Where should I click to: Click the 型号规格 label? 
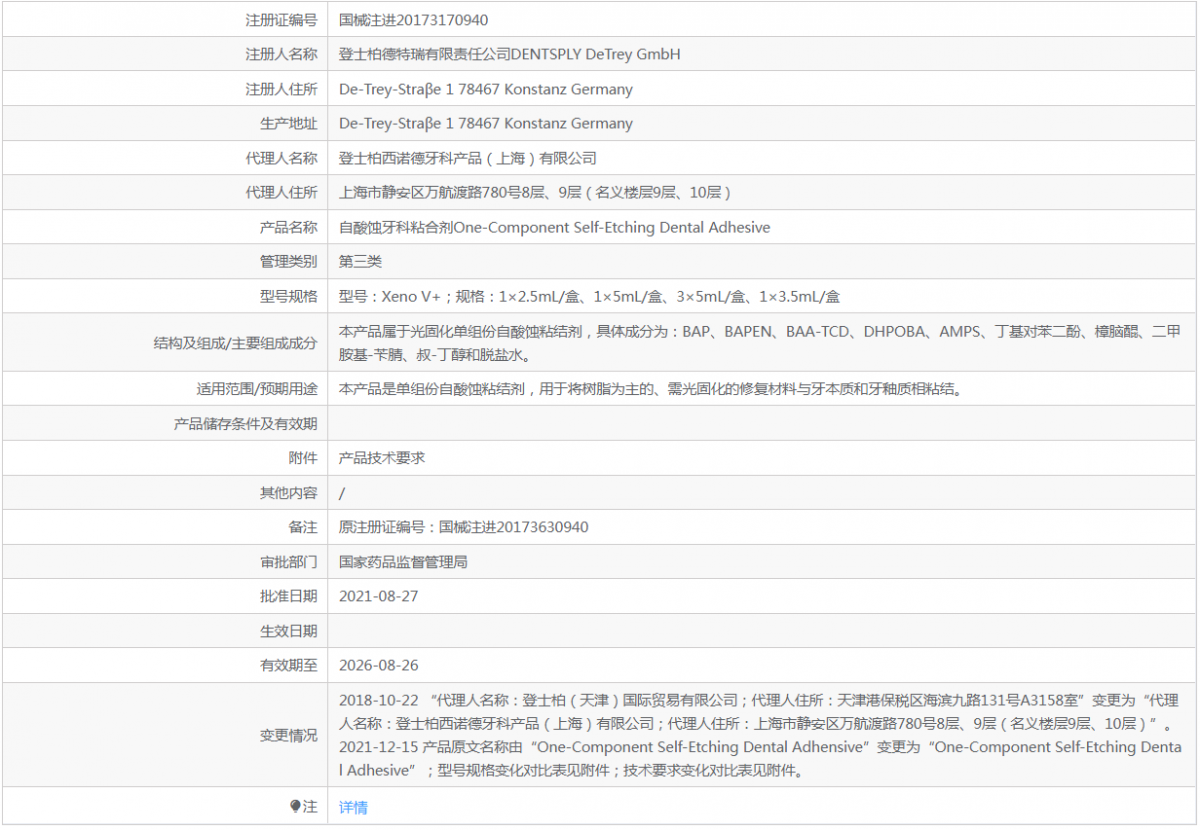pyautogui.click(x=289, y=296)
